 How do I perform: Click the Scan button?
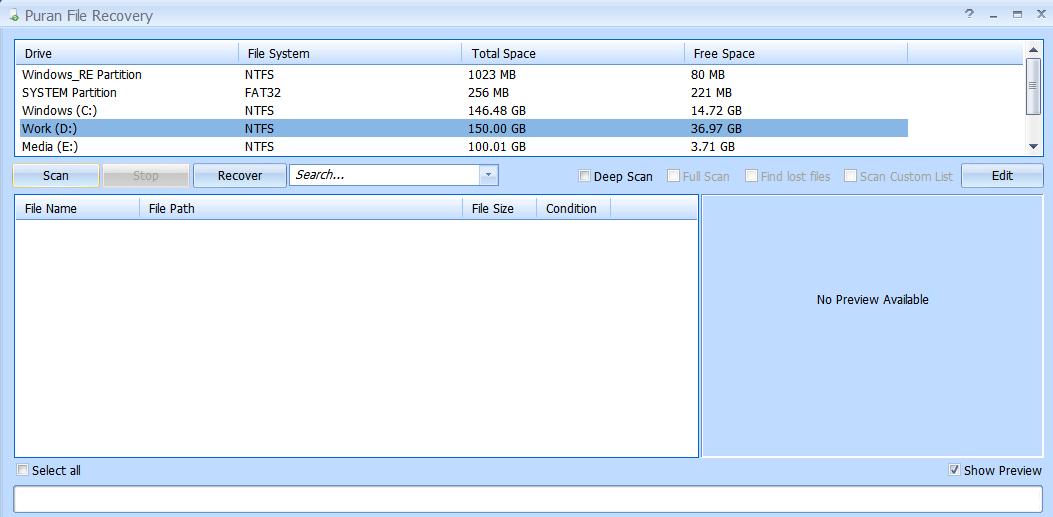point(56,176)
